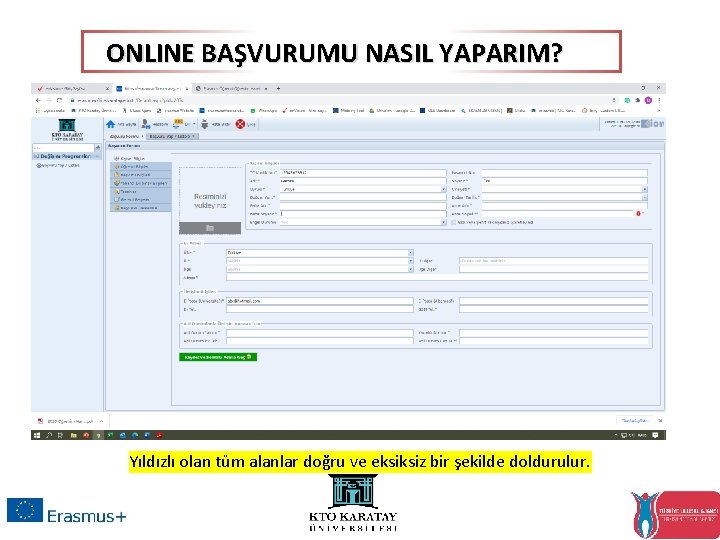The height and width of the screenshot is (540, 720).
Task: Open the purple Chrome profile avatar
Action: [x=648, y=100]
